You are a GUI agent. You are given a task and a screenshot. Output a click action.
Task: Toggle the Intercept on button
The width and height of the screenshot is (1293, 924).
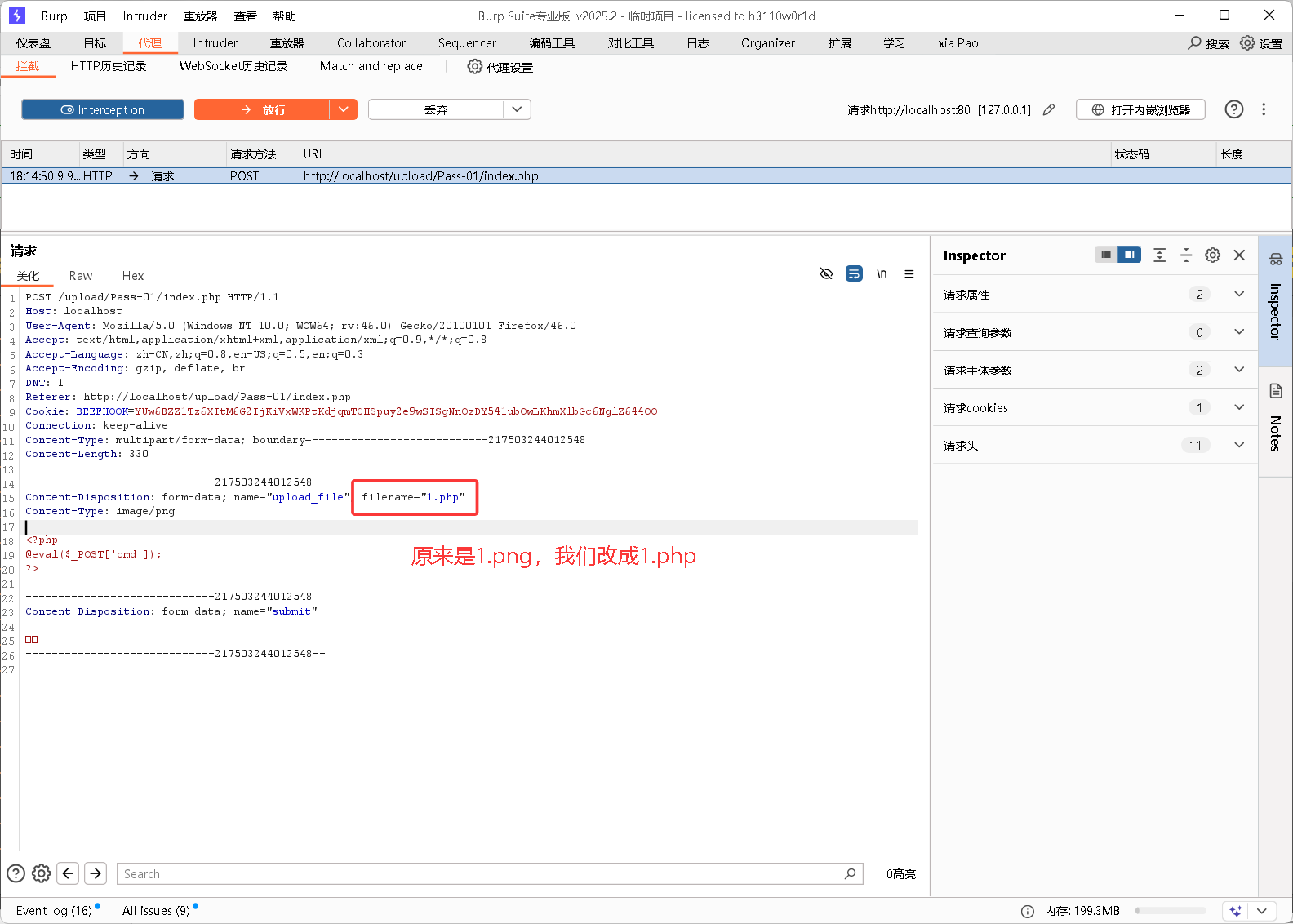[103, 109]
